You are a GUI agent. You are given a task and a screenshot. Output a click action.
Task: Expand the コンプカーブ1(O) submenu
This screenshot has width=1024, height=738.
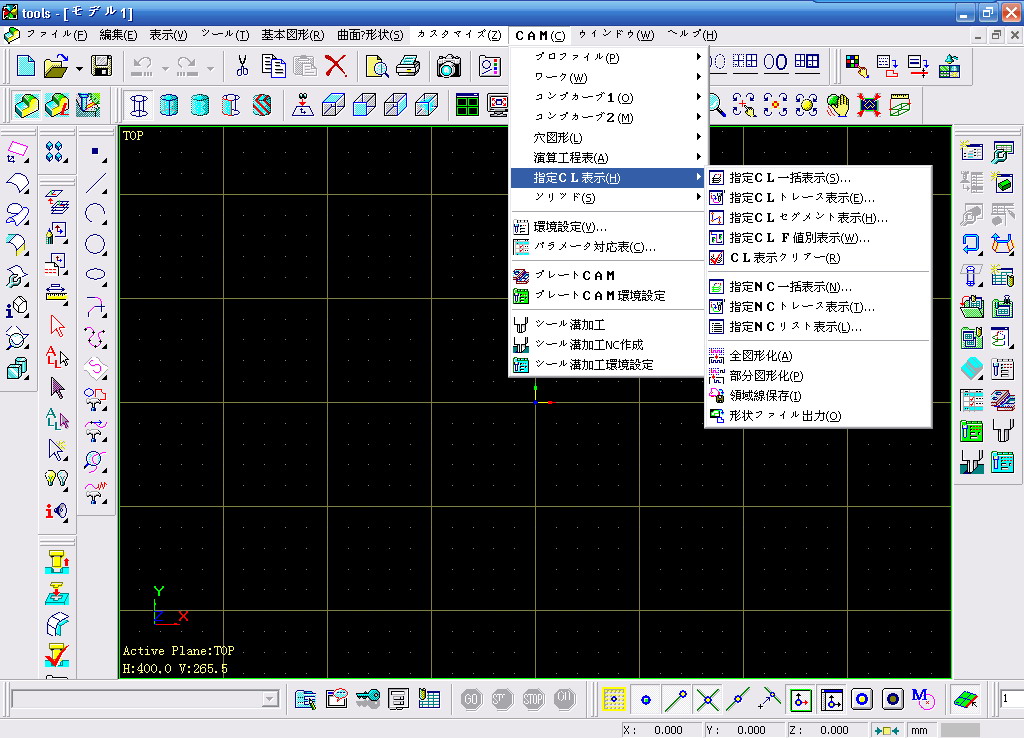(606, 98)
